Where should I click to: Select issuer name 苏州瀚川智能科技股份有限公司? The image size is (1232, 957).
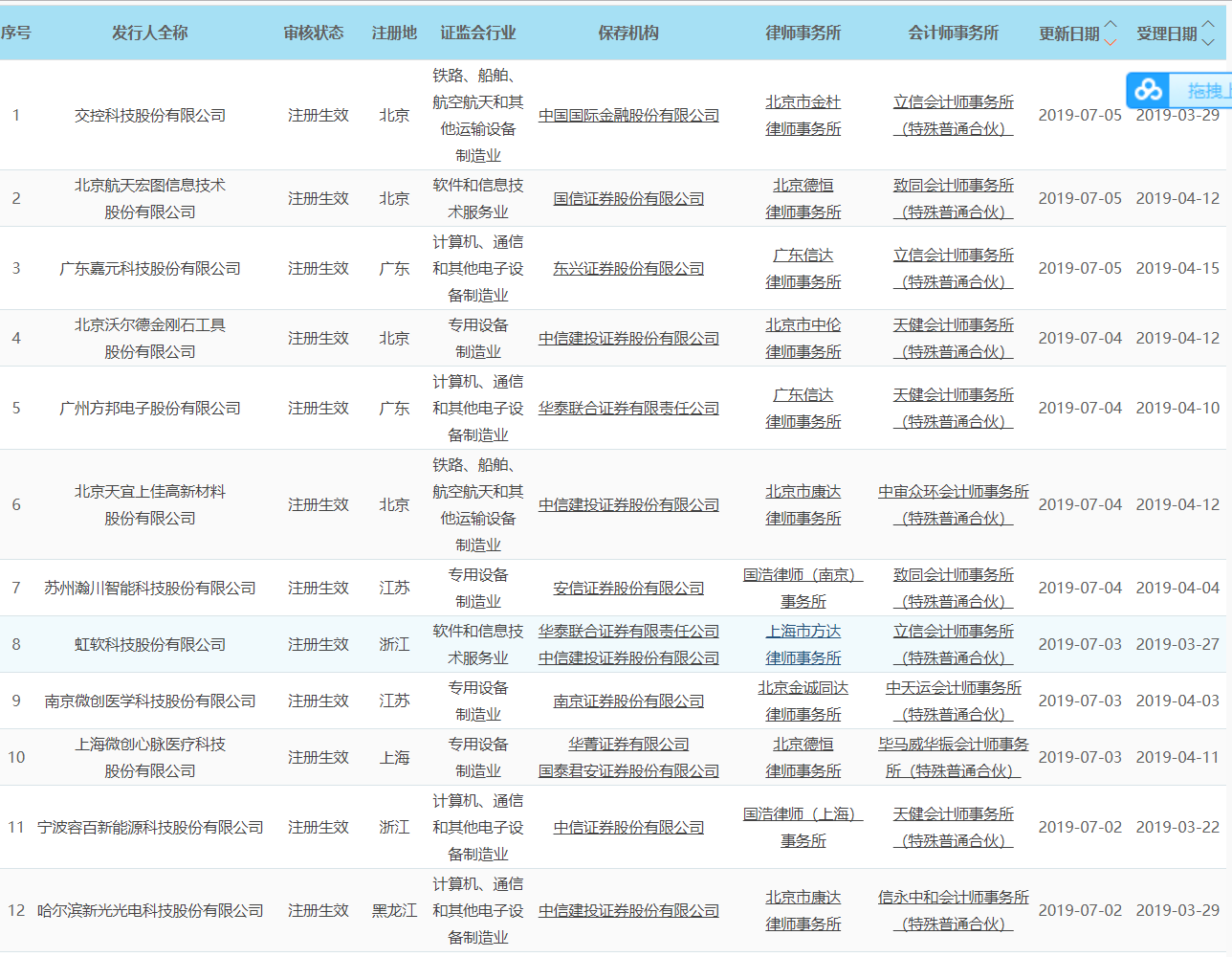150,588
